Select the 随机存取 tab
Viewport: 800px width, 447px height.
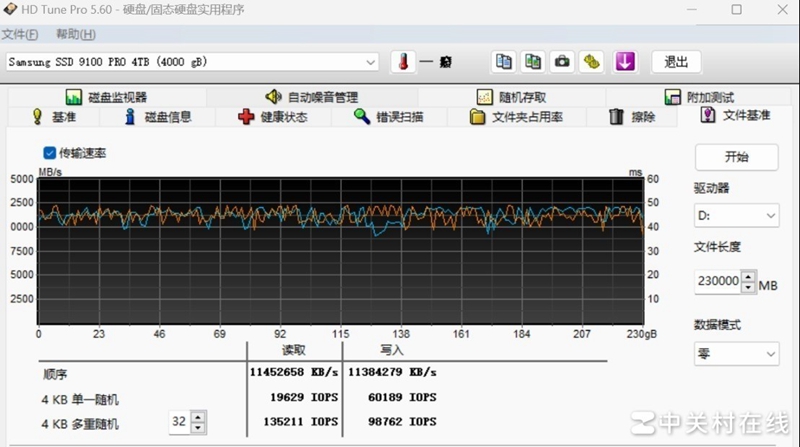[x=512, y=97]
